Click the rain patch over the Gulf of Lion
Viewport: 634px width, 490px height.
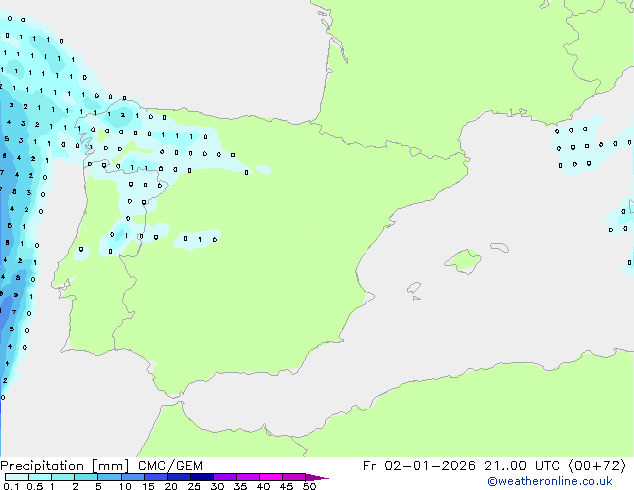point(580,146)
